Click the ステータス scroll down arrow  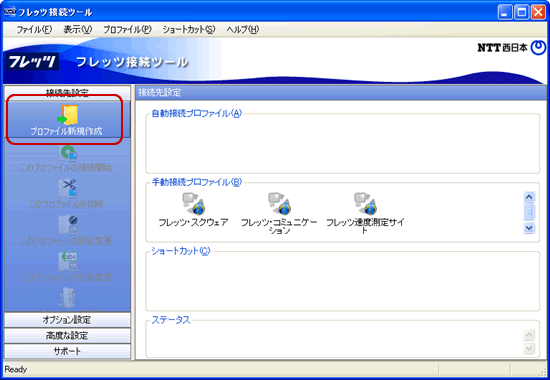pos(529,348)
